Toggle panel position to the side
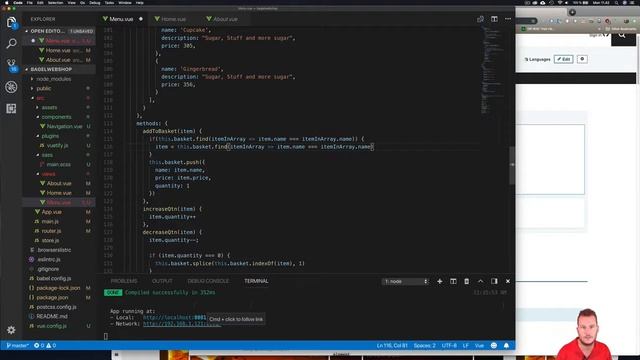The width and height of the screenshot is (640, 360). pos(494,281)
